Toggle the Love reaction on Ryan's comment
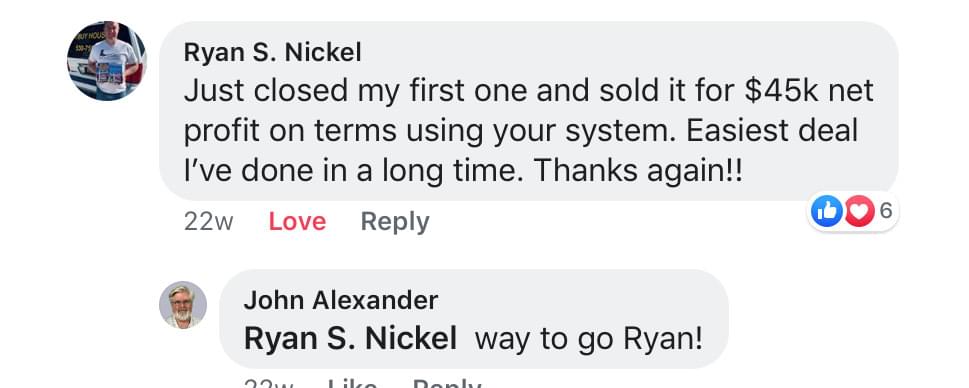Screen dimensions: 969x388 point(297,221)
